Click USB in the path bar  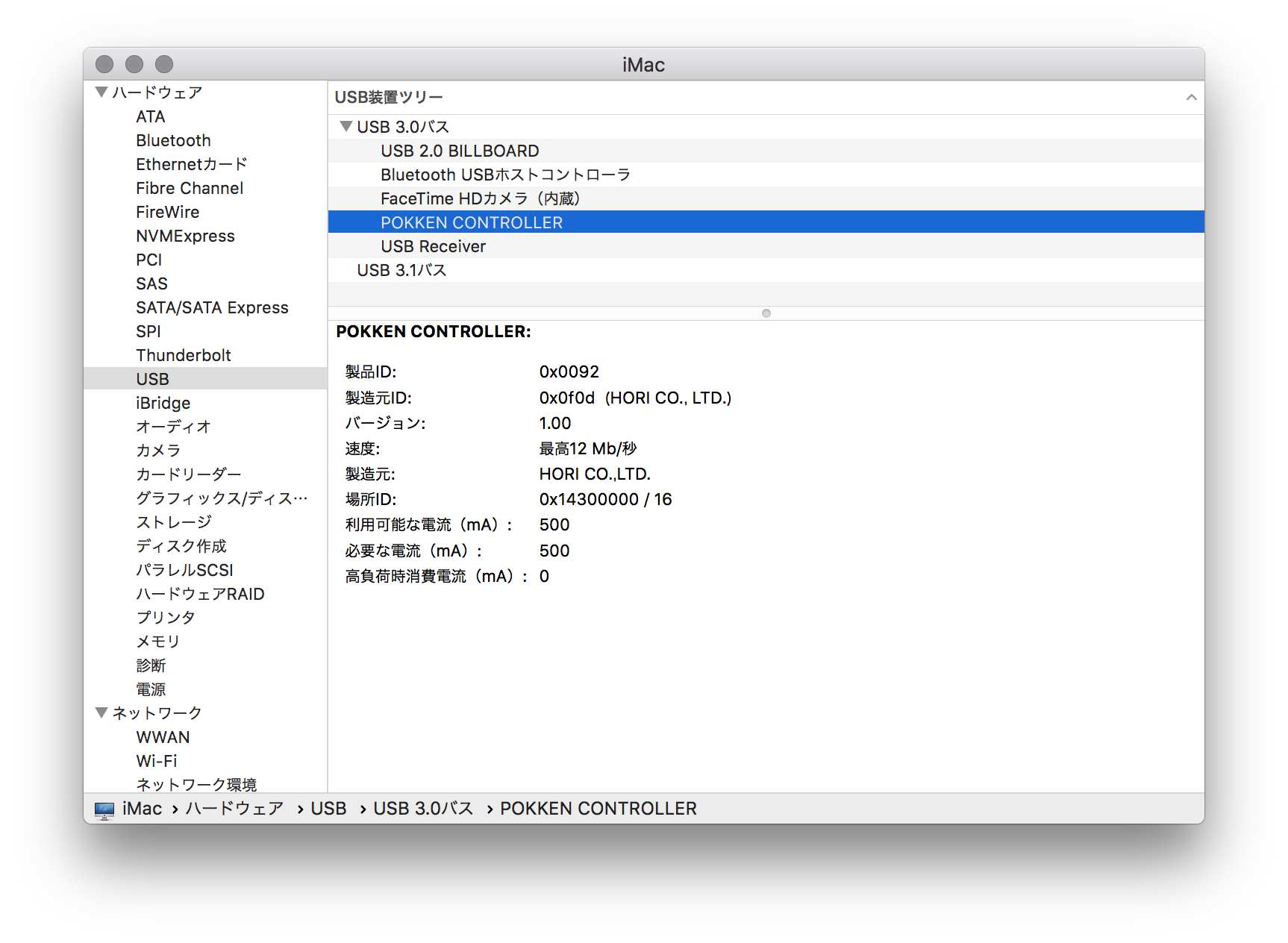[328, 809]
